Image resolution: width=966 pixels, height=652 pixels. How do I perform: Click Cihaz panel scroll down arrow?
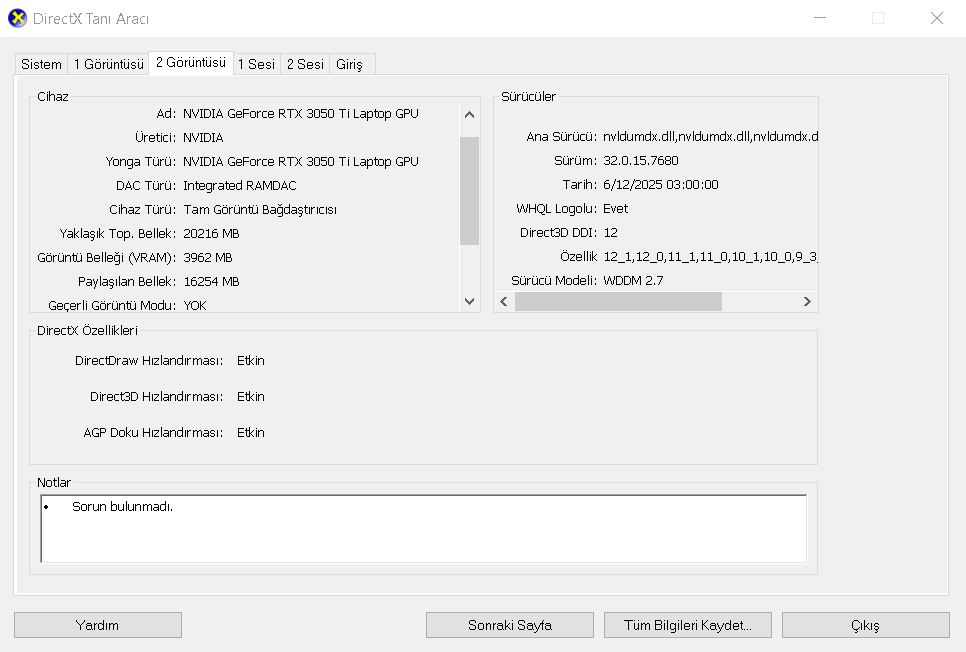469,301
